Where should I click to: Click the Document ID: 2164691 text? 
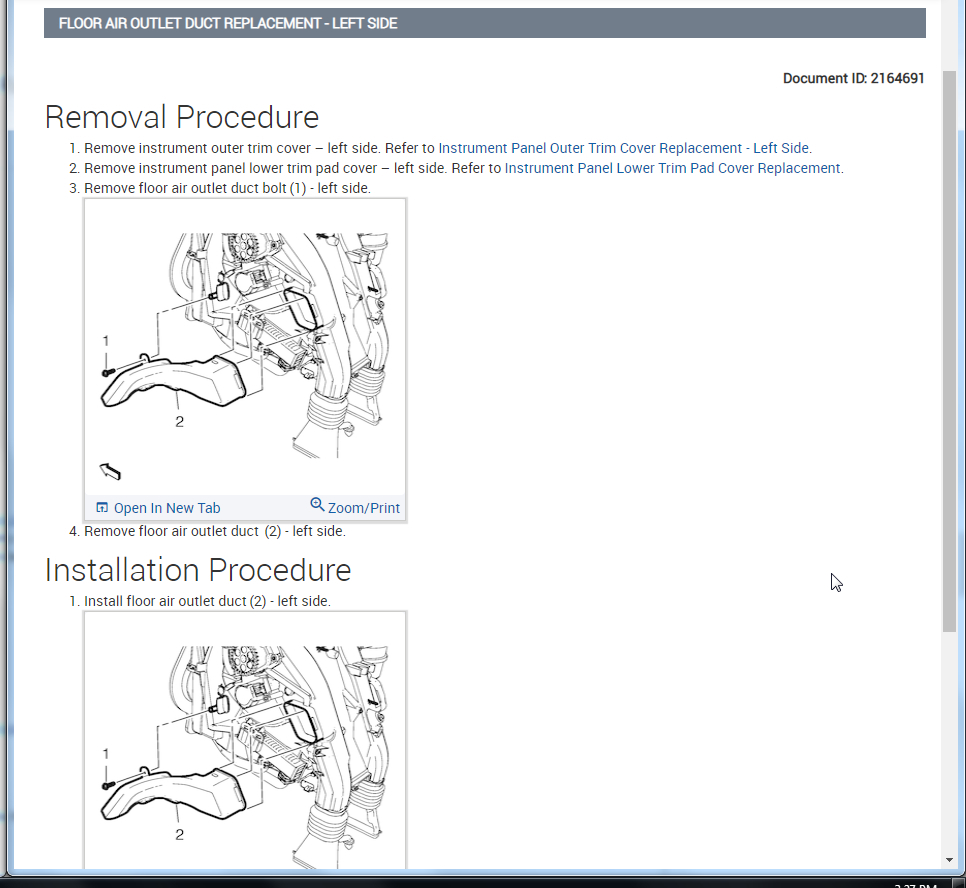click(x=853, y=78)
